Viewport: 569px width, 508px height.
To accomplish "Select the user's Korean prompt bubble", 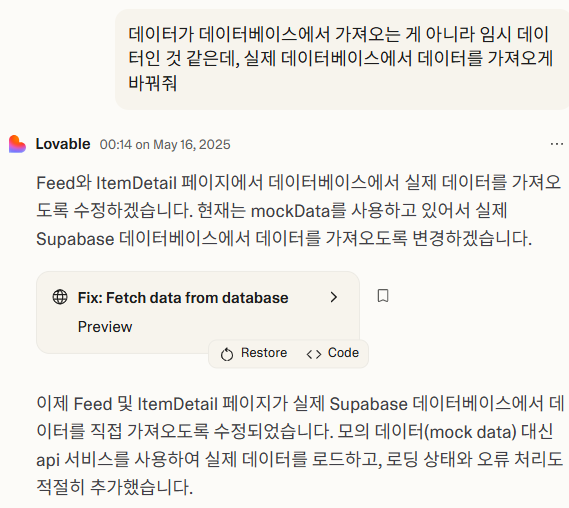I will point(342,59).
